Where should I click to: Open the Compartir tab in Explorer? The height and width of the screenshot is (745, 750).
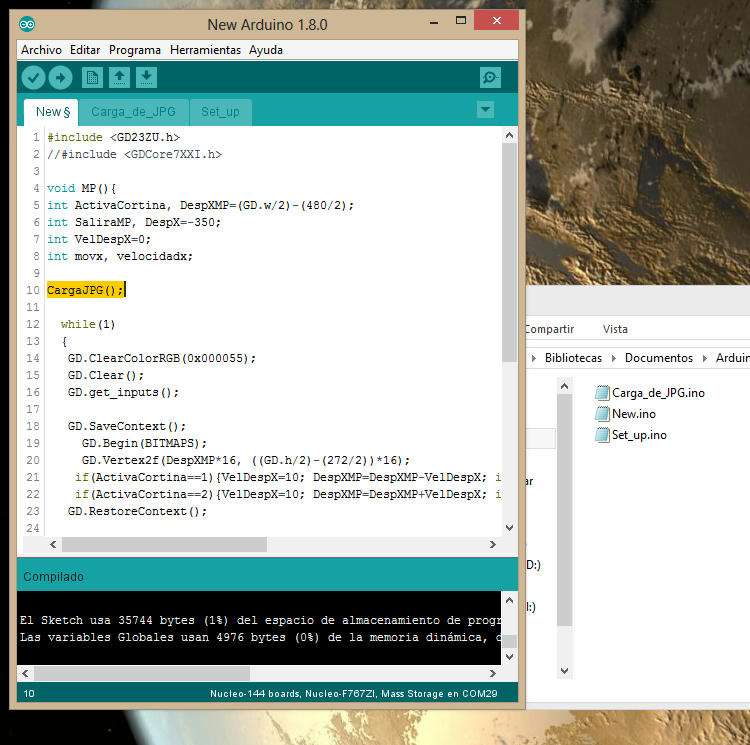click(549, 329)
